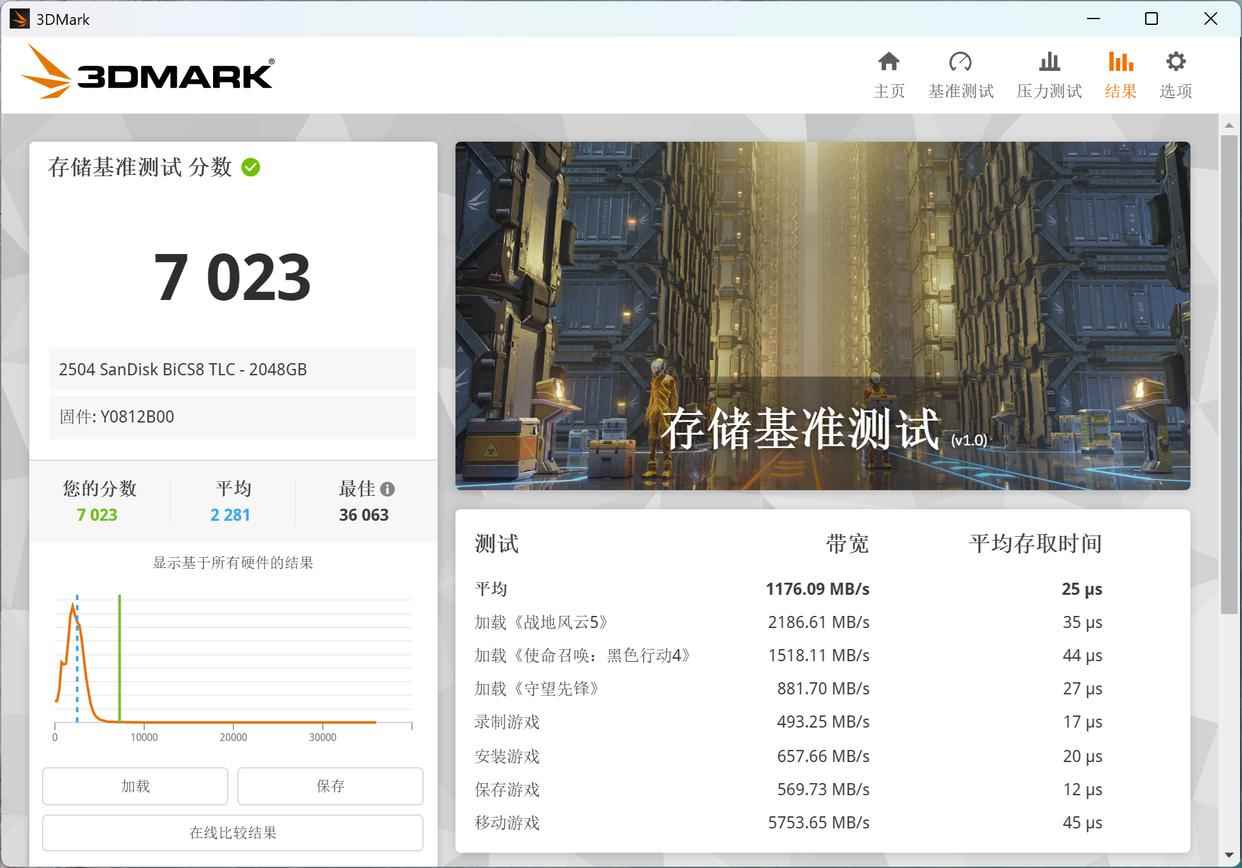Click bandwidth 5753.65 MB/s

point(818,822)
